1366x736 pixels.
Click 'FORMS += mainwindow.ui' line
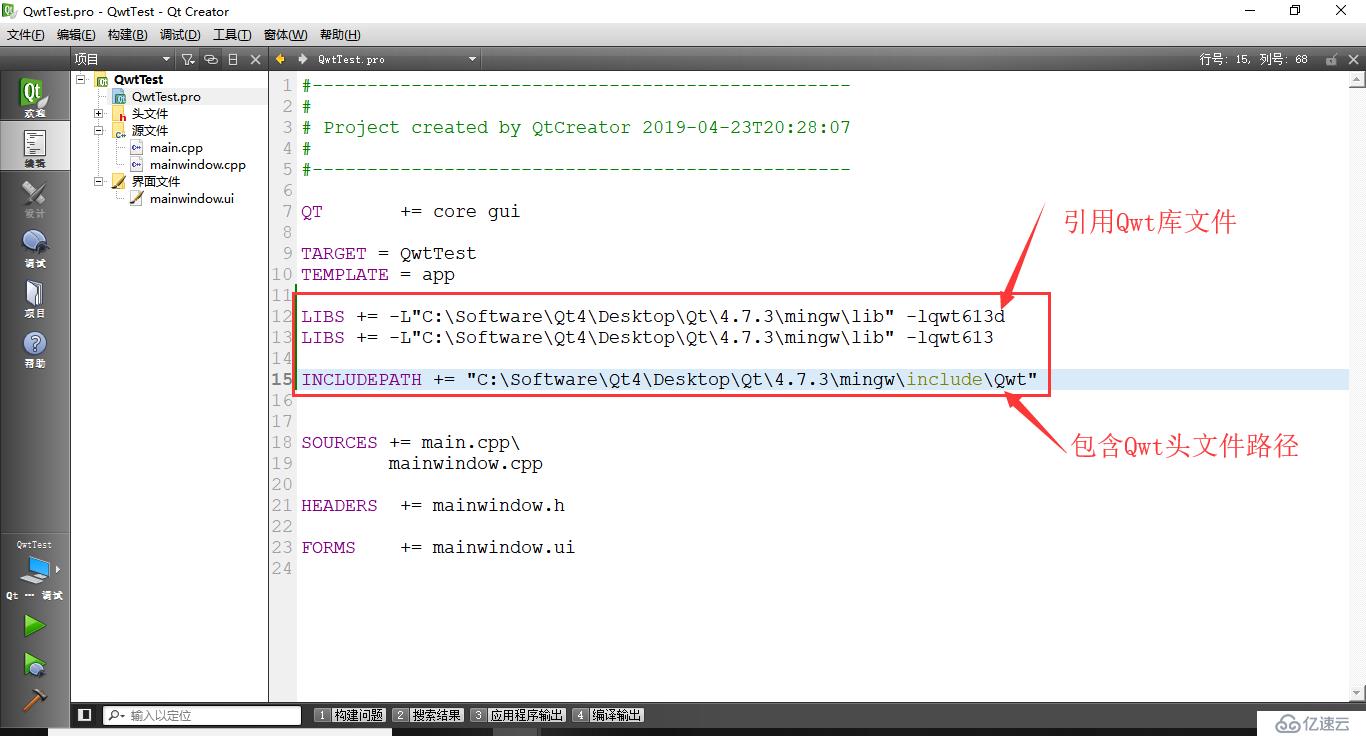pyautogui.click(x=438, y=547)
